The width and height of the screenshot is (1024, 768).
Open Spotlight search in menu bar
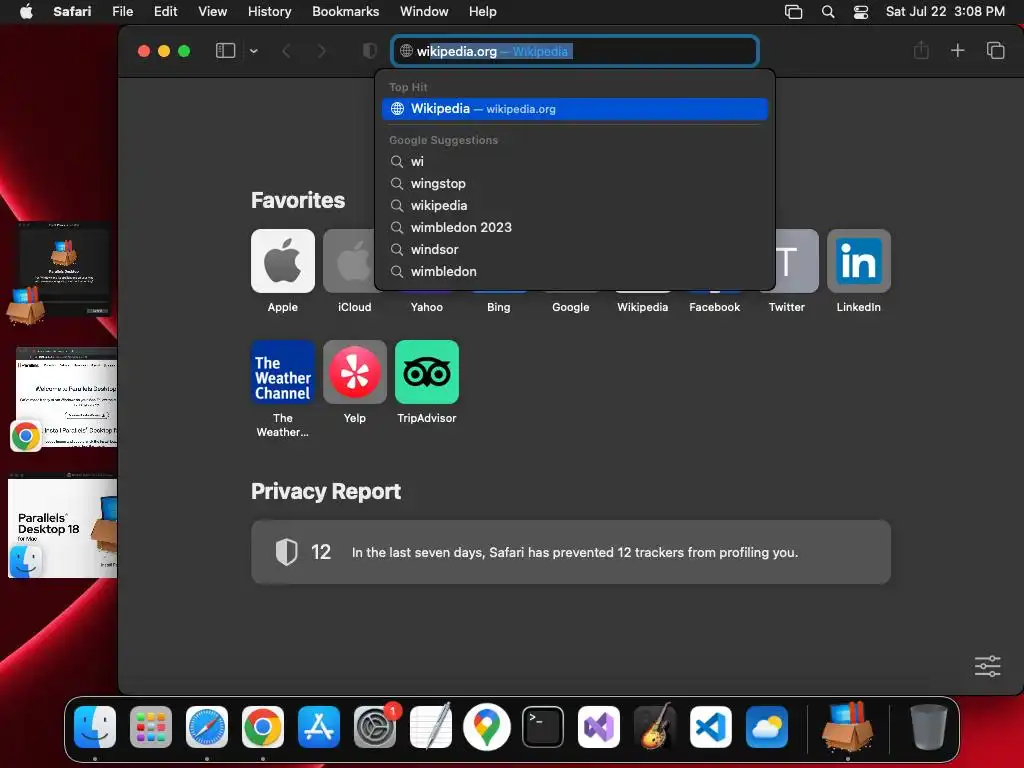[x=827, y=12]
